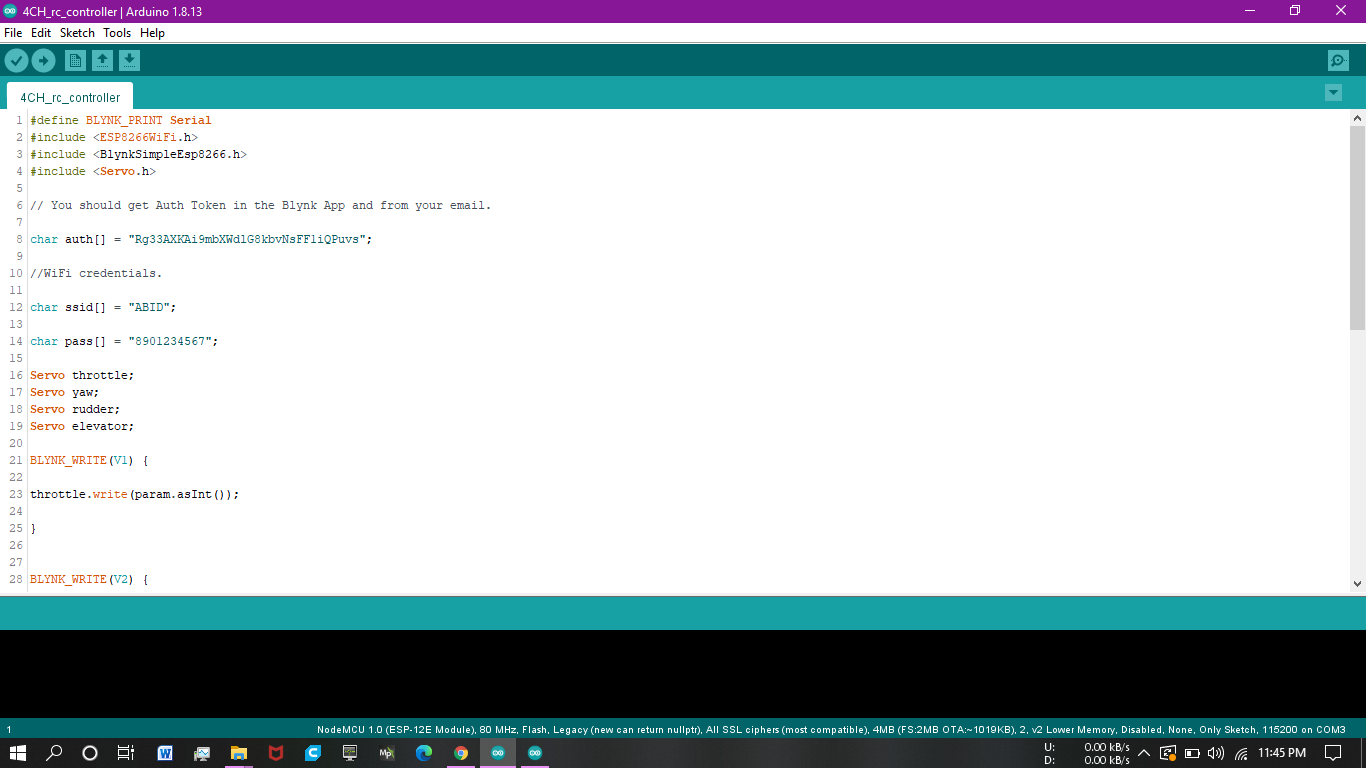This screenshot has height=768, width=1366.
Task: Open the Serial Monitor magnifier icon
Action: (1338, 61)
